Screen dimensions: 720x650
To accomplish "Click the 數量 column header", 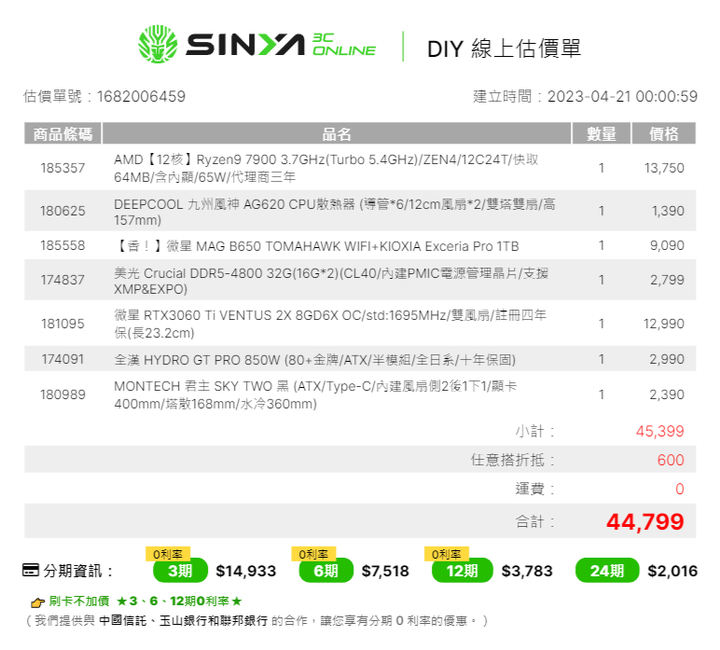I will coord(602,134).
